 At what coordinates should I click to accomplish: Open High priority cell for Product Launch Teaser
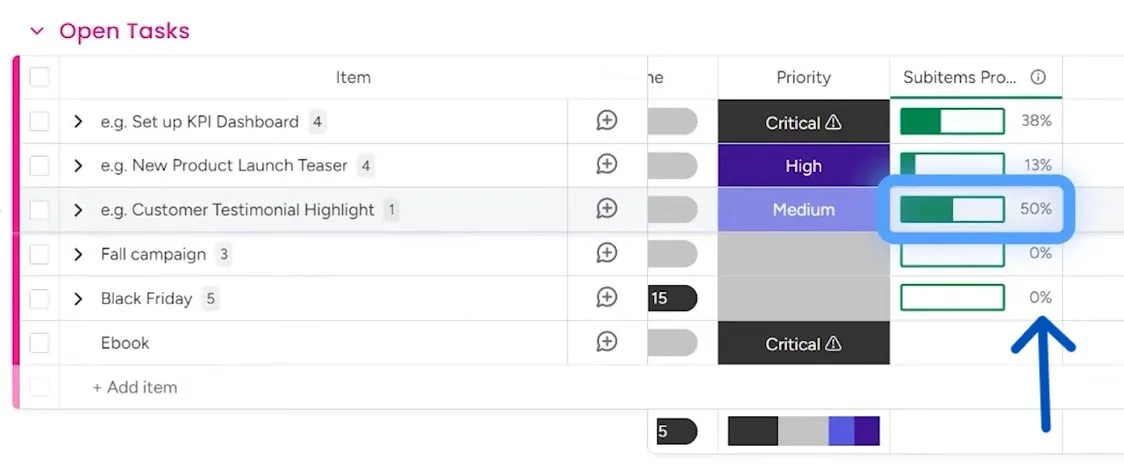(x=804, y=166)
